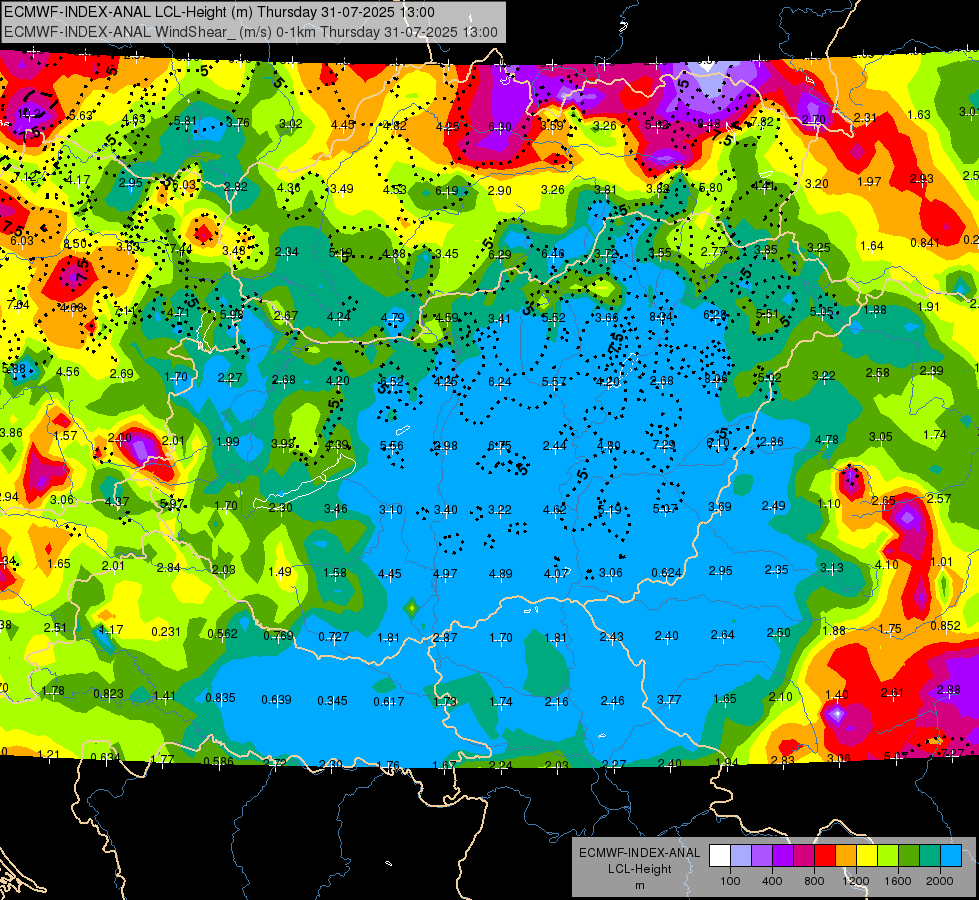Image resolution: width=979 pixels, height=900 pixels.
Task: Click the grid value 3.13
Action: point(832,567)
